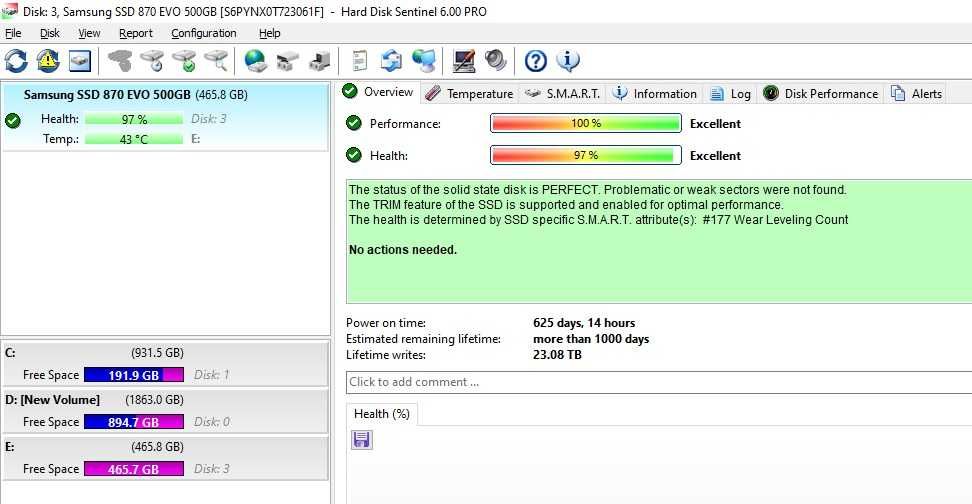Click the save floppy icon under Health graph
The width and height of the screenshot is (972, 504).
(x=361, y=440)
